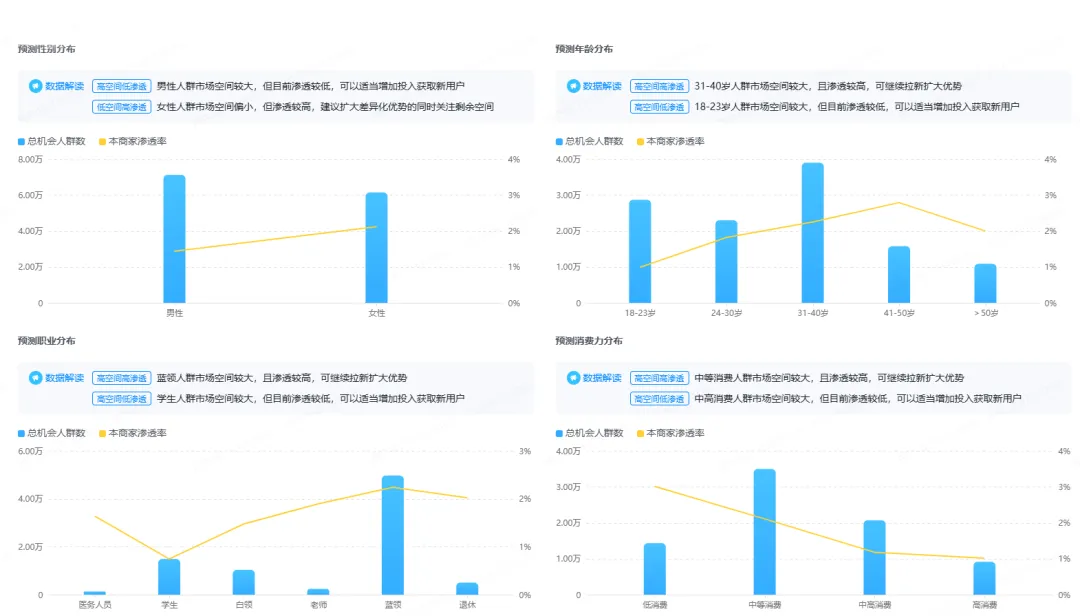Click the 医务人员 axis label

pyautogui.click(x=94, y=605)
